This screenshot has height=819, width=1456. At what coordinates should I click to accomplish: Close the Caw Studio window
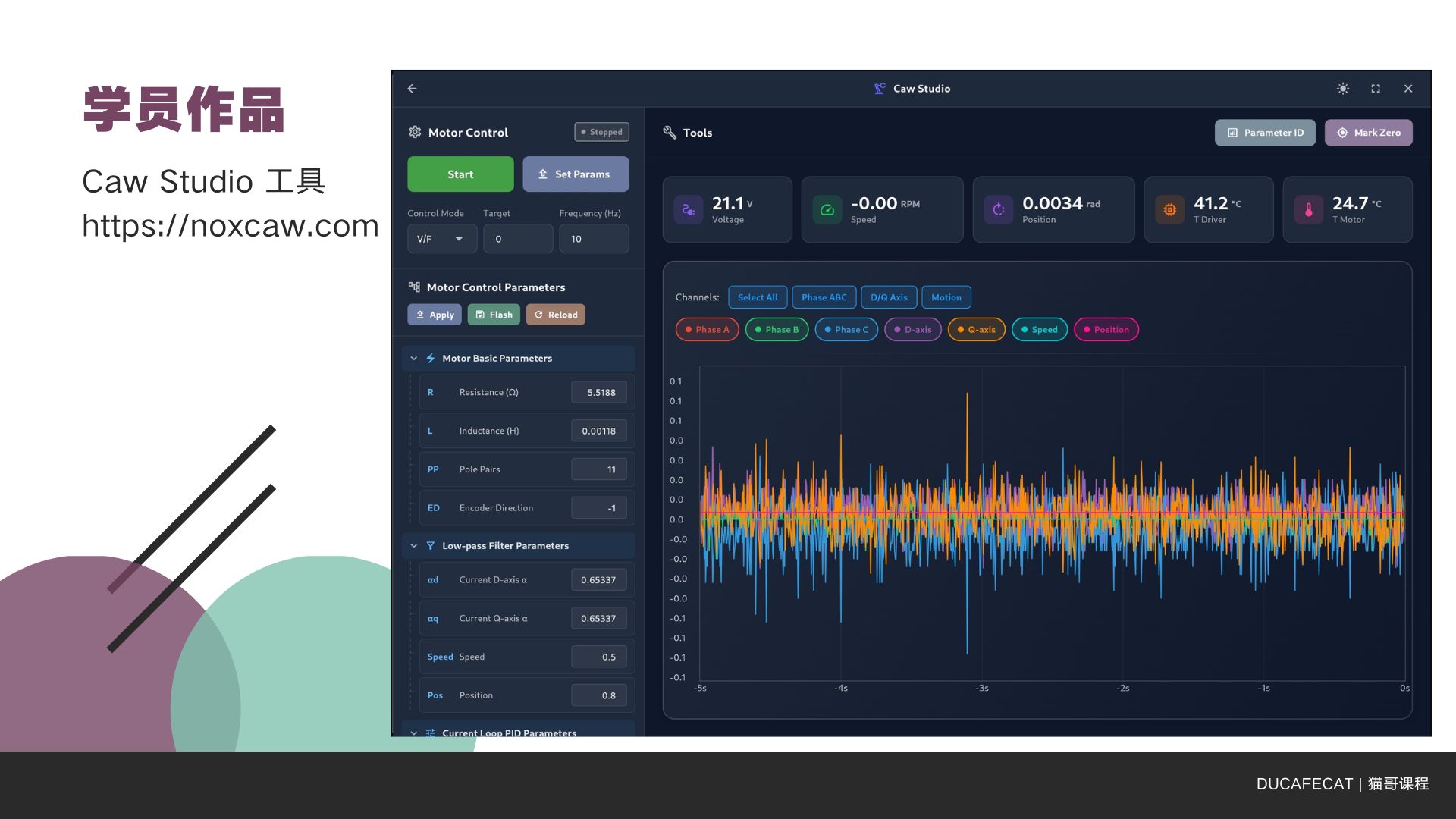click(x=1408, y=89)
